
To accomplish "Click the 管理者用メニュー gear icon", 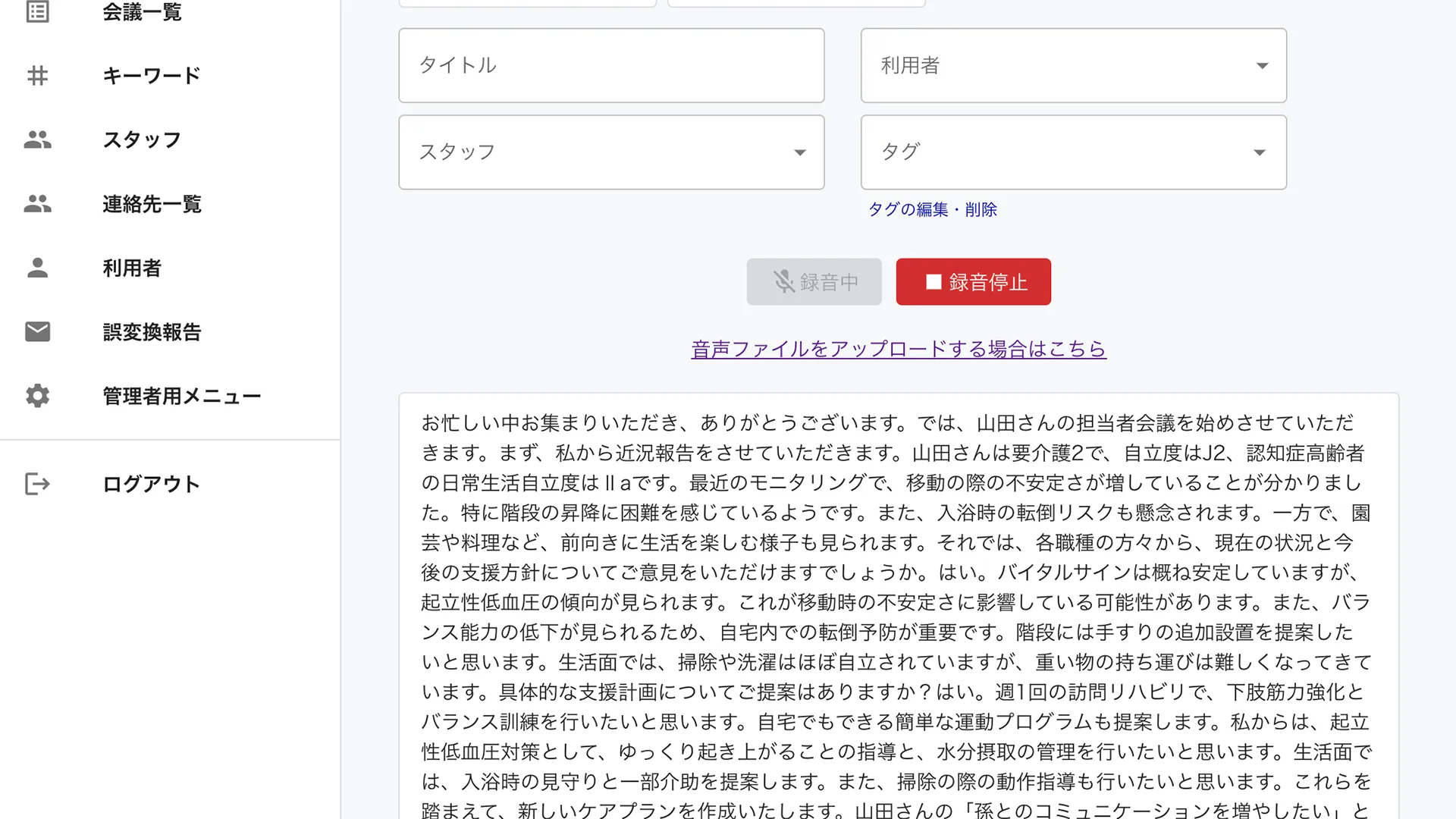I will (x=37, y=396).
